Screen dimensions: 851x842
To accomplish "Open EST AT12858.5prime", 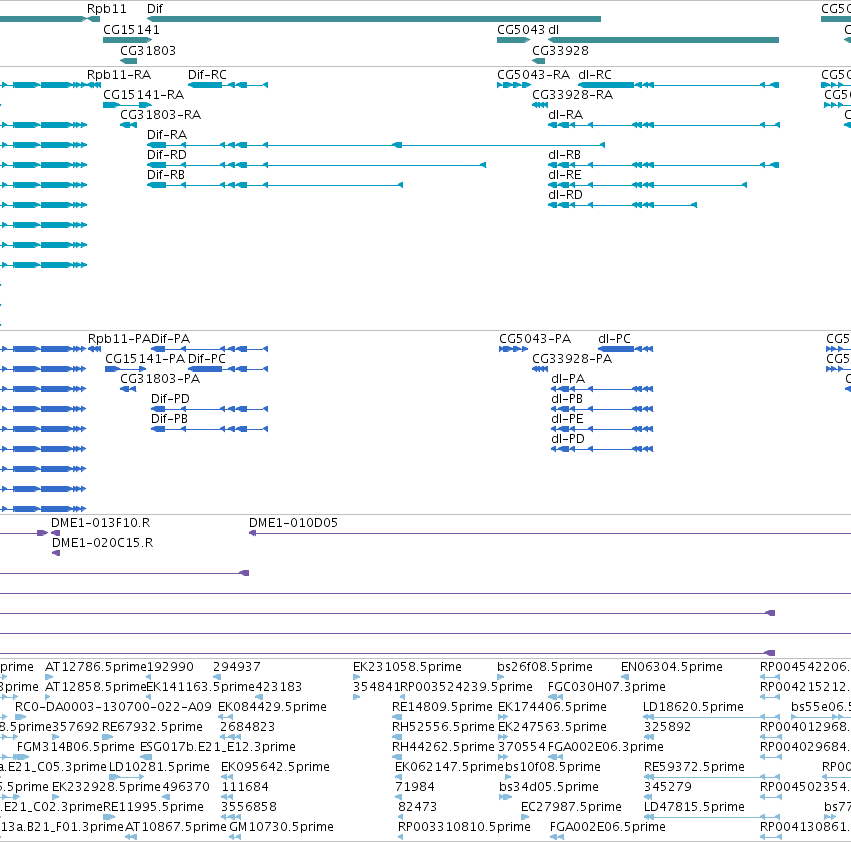I will (96, 687).
